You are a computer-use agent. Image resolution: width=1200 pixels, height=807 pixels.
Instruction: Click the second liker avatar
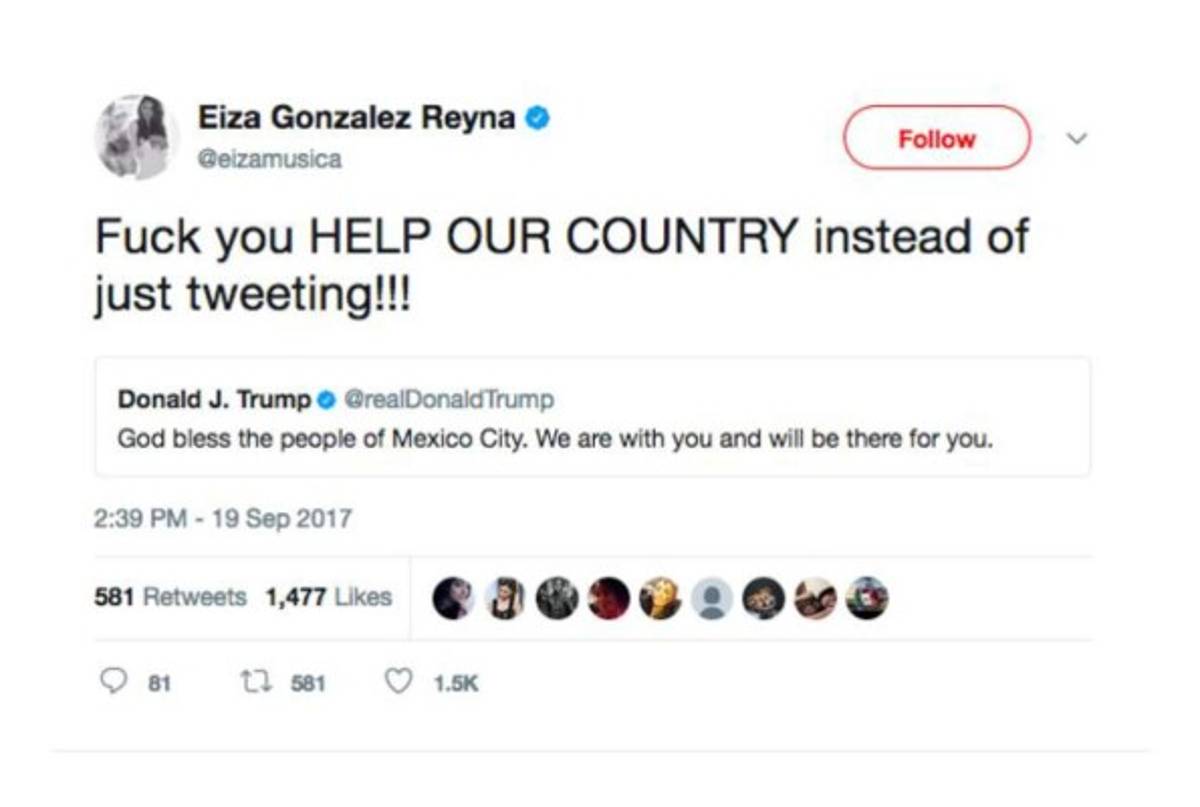[505, 598]
